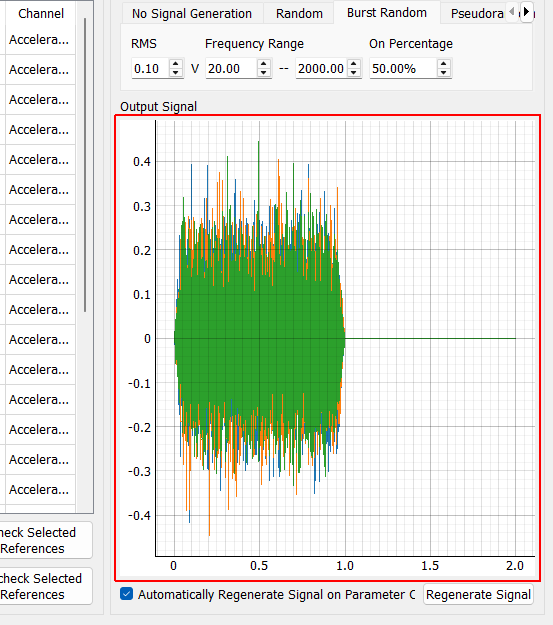Screen dimensions: 553x625
Task: Open the Pseudorandom tab
Action: pos(477,14)
